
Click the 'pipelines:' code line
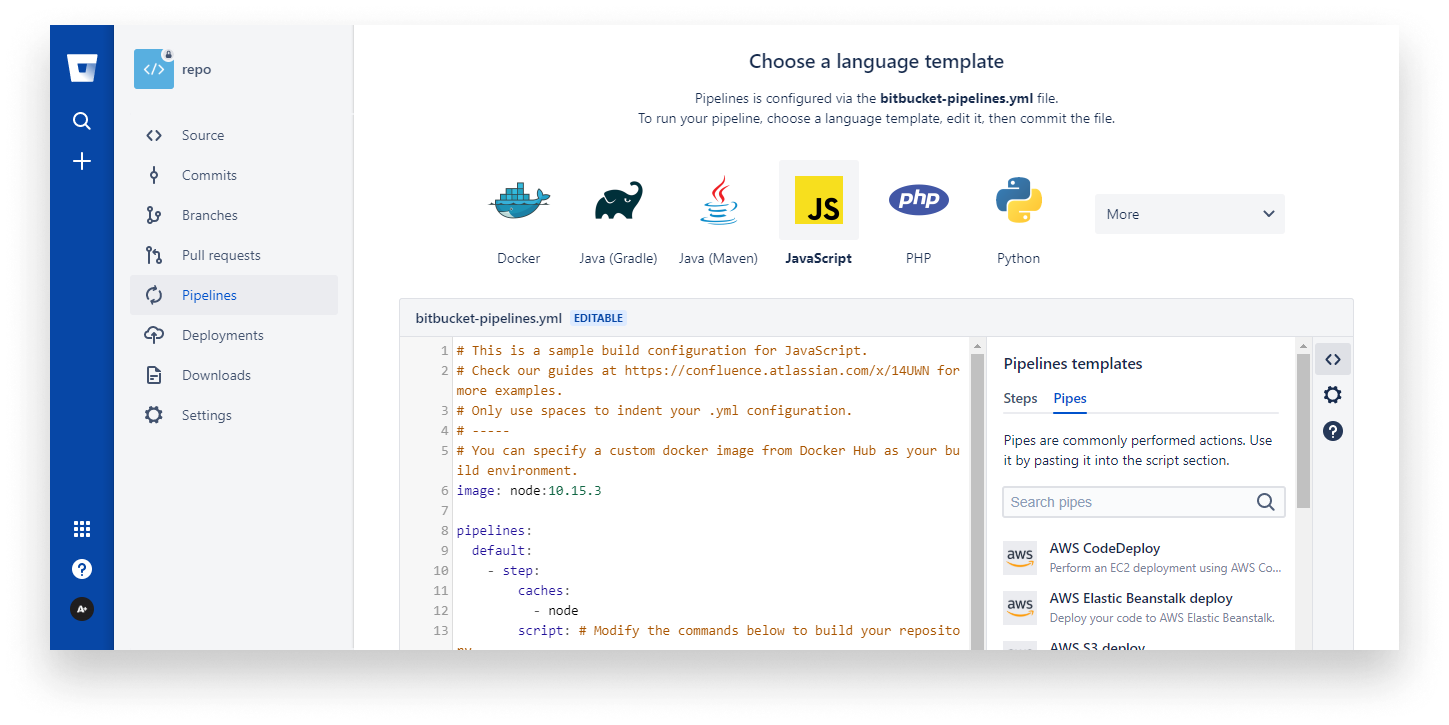click(494, 531)
